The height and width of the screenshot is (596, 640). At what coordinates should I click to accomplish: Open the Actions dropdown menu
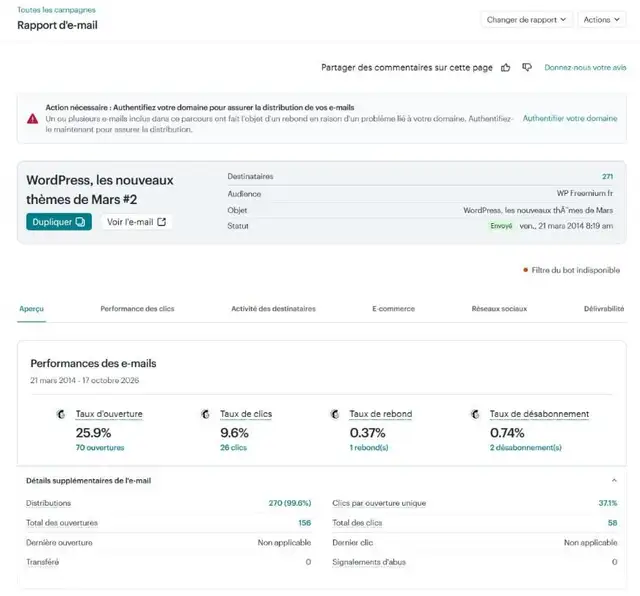click(602, 20)
